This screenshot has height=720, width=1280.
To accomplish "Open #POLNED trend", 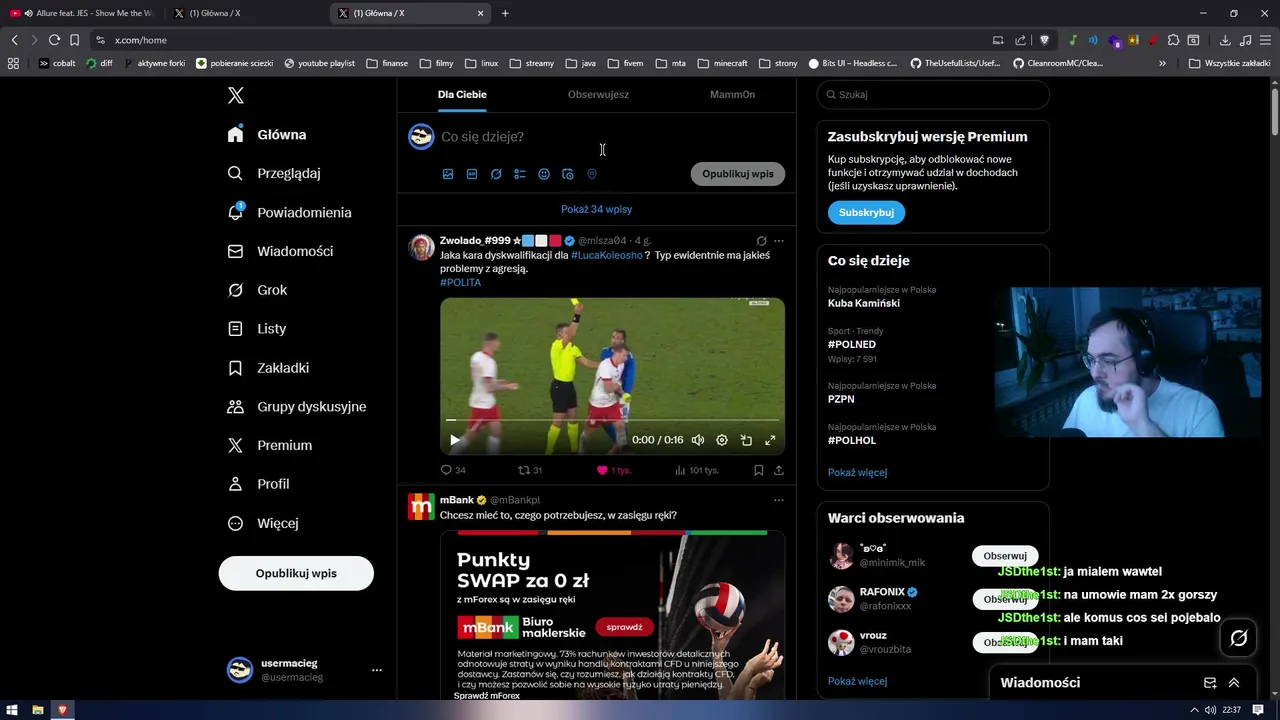I will pyautogui.click(x=852, y=344).
